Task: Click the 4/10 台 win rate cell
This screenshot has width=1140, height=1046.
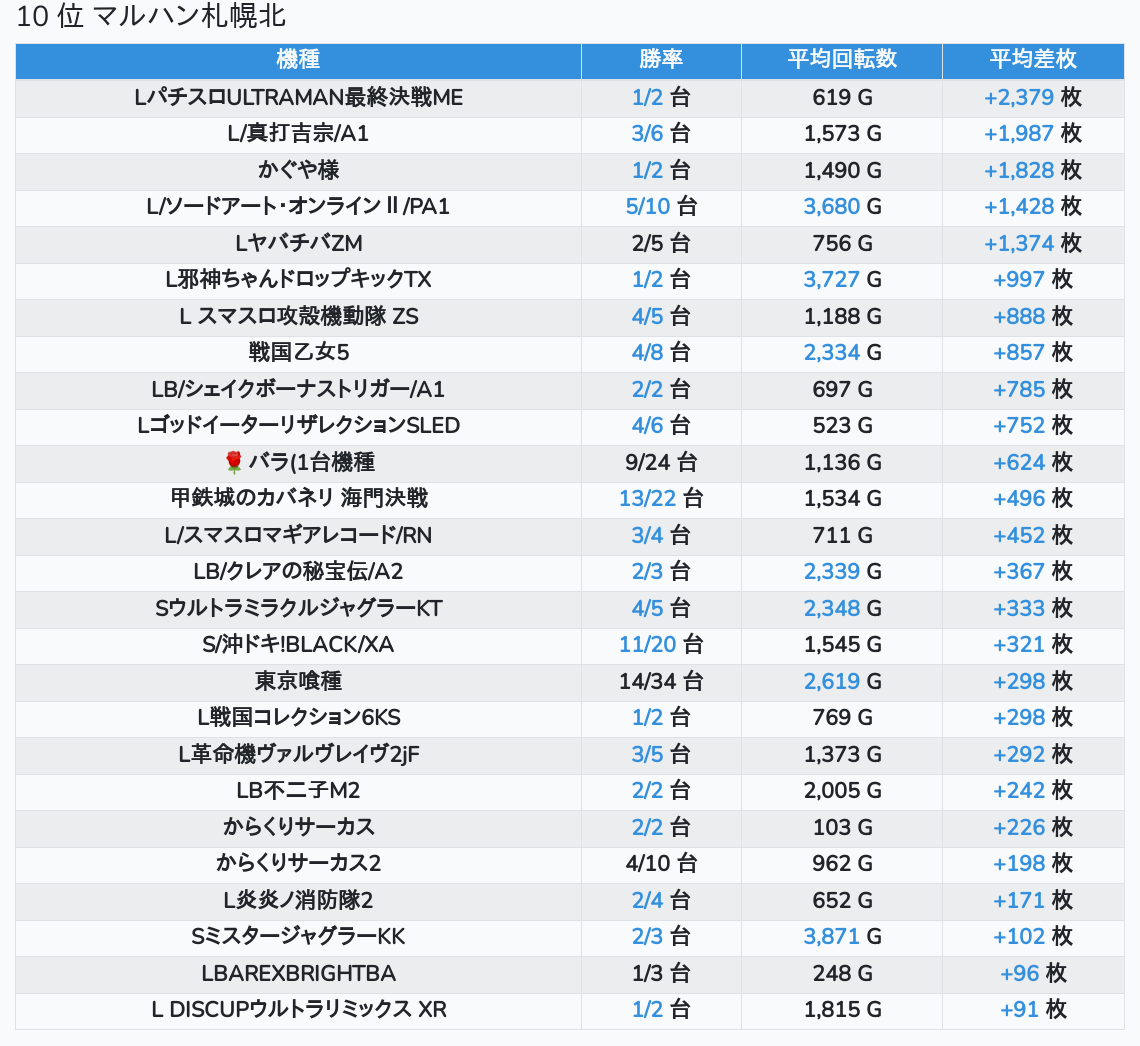Action: tap(661, 864)
